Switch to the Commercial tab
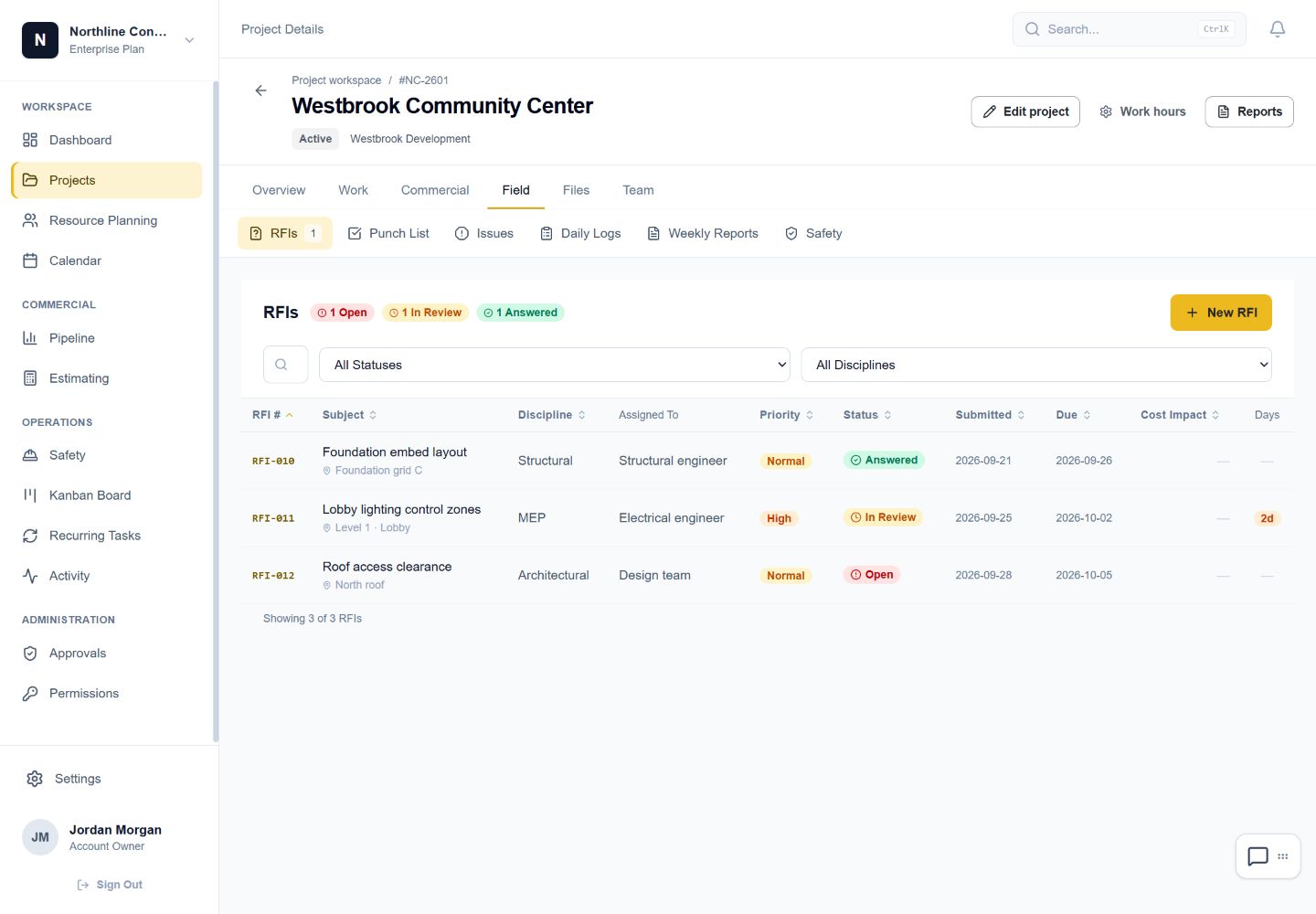The image size is (1316, 914). click(435, 190)
